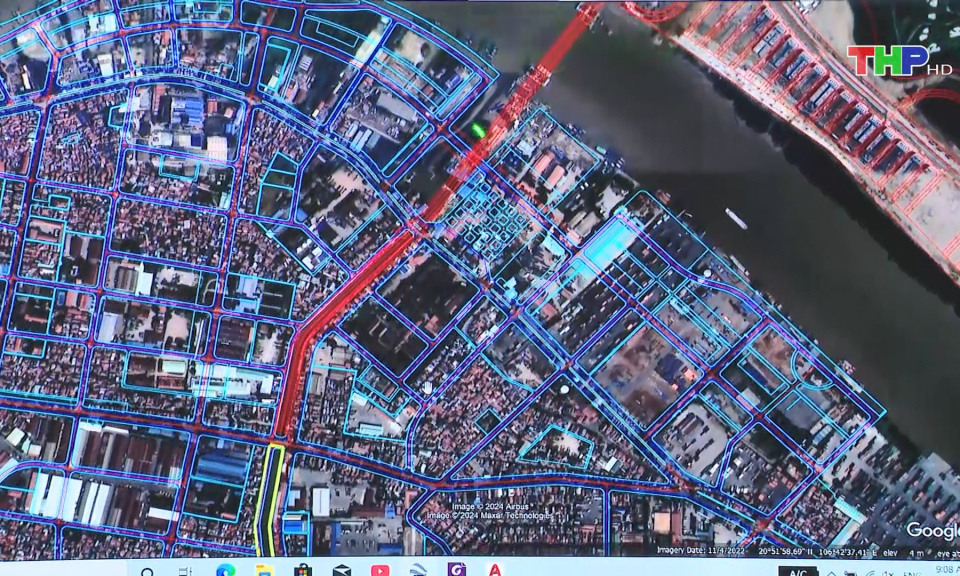
Task: Open the Mail app taskbar icon
Action: point(342,572)
